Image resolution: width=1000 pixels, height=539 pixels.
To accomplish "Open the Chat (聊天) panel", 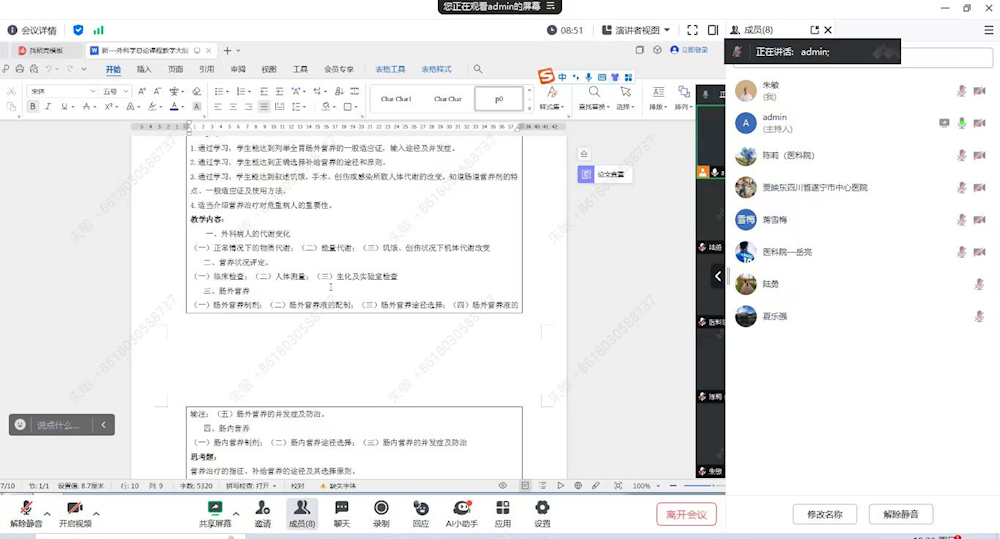I will point(342,514).
